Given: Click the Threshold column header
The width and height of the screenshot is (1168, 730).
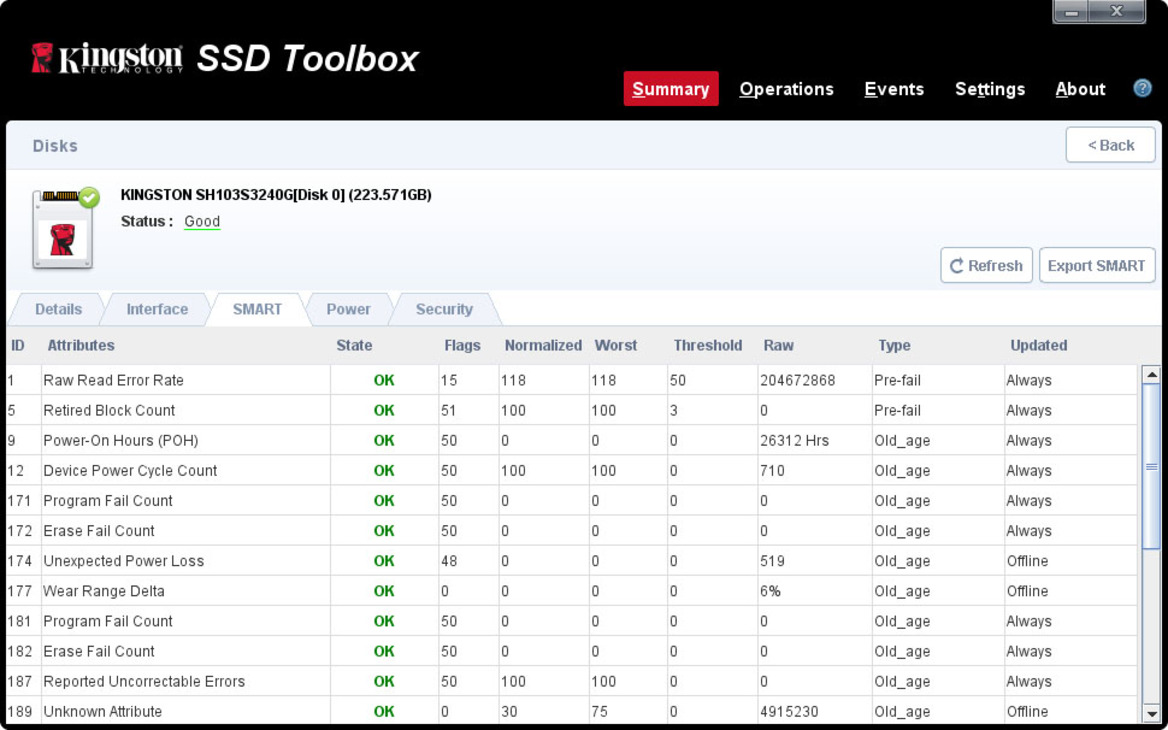Looking at the screenshot, I should click(708, 345).
